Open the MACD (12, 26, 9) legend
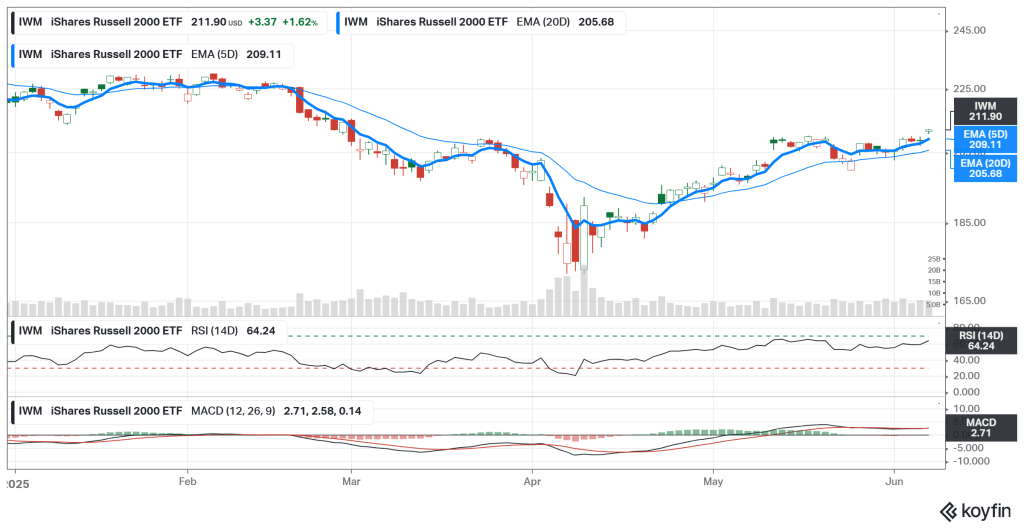Screen dimensions: 1024x529 pyautogui.click(x=180, y=410)
